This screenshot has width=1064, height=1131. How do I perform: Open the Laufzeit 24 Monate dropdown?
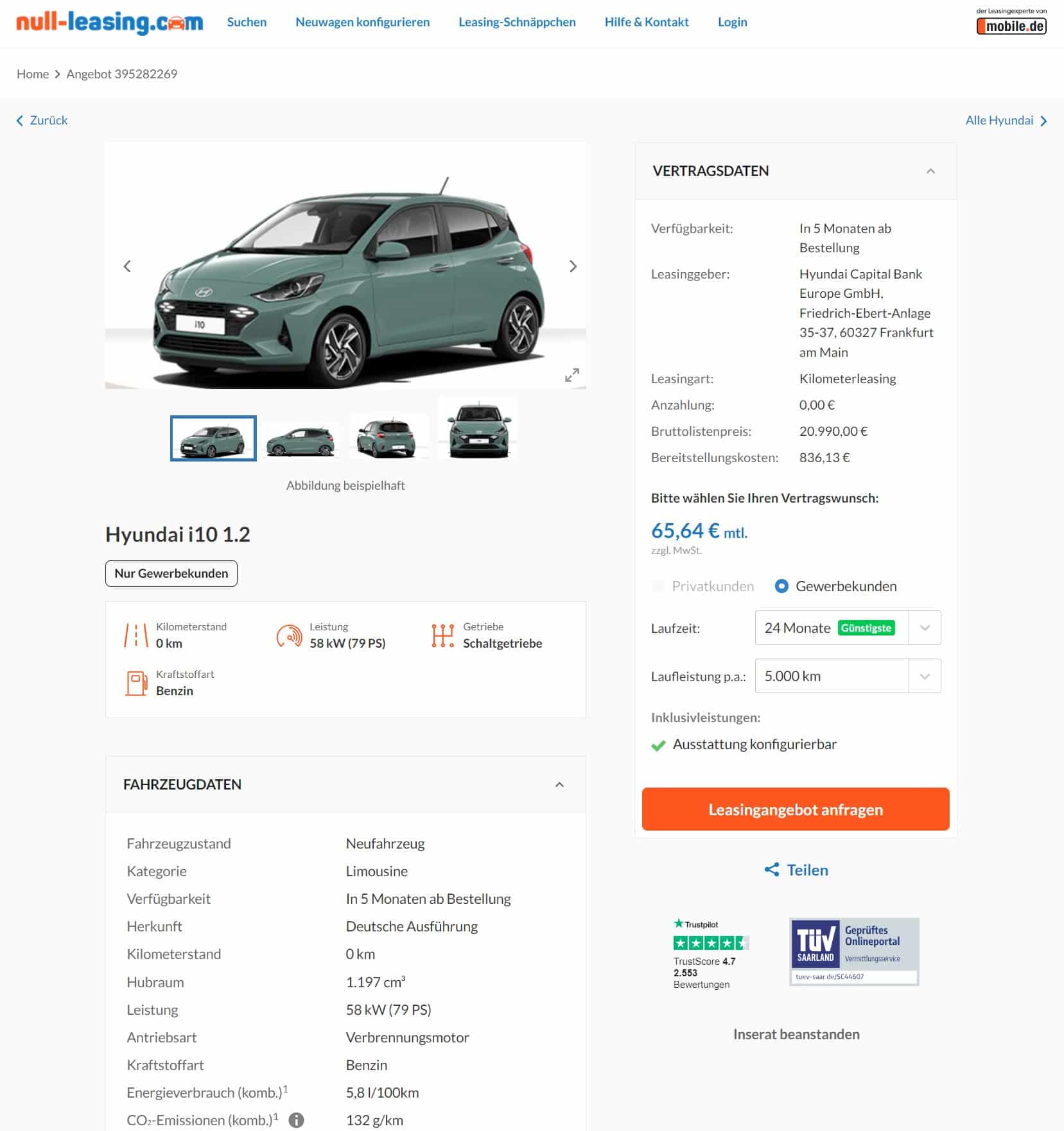tap(848, 628)
